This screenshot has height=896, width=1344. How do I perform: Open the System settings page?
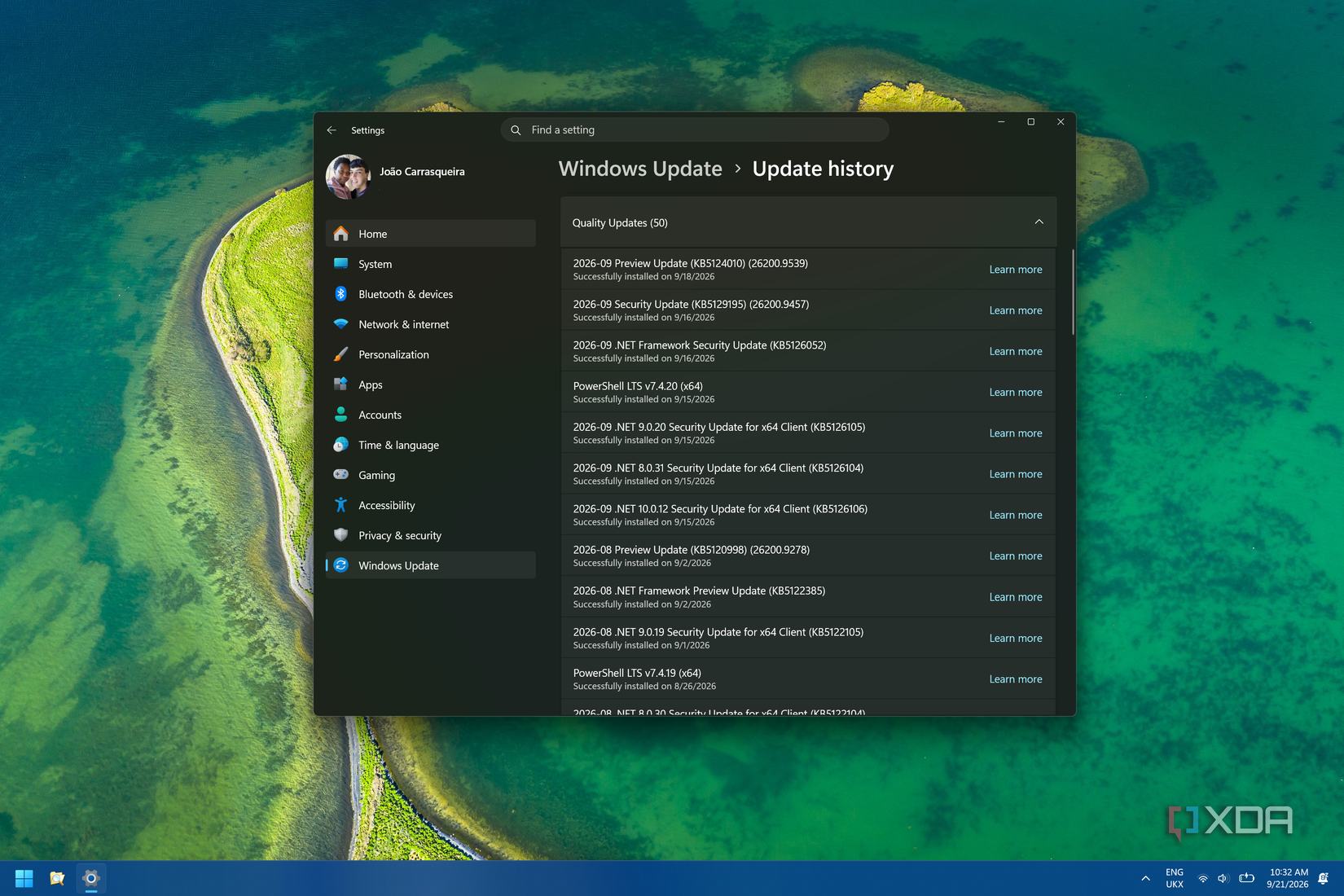(x=431, y=264)
